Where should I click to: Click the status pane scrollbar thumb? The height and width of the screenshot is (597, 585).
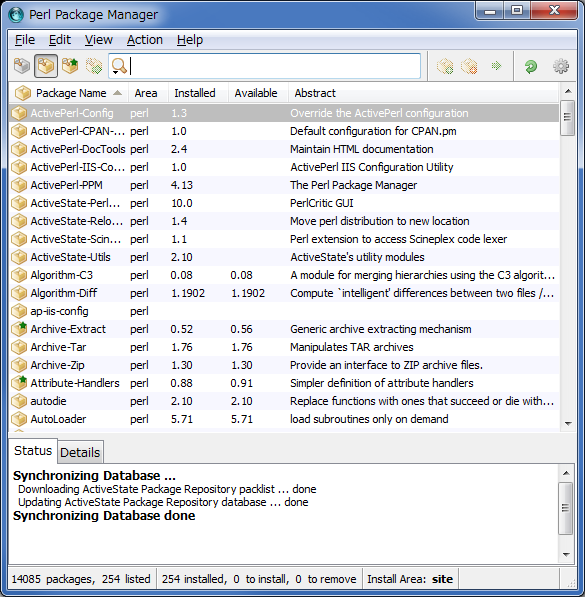click(x=566, y=508)
